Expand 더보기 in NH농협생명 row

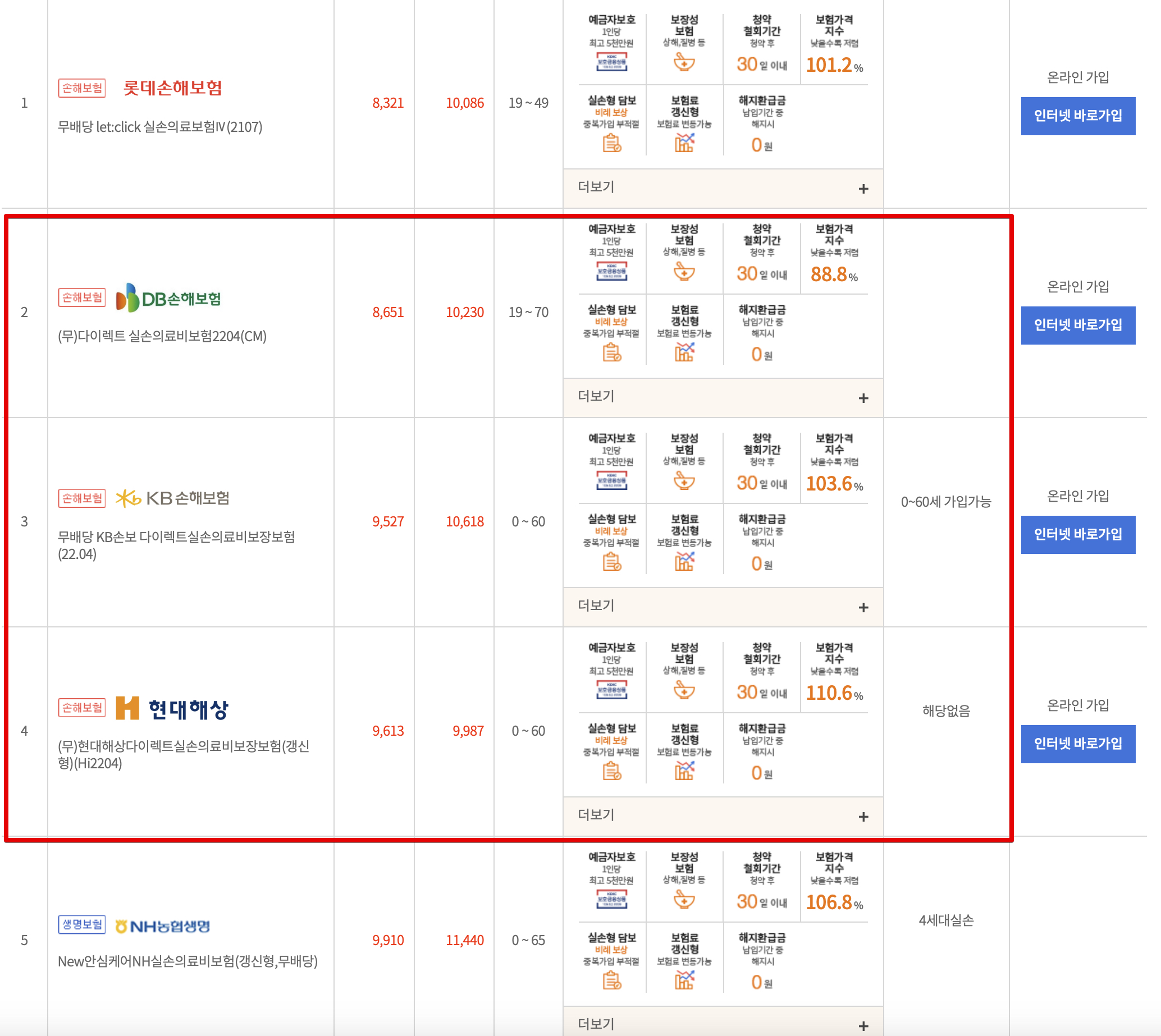[863, 1025]
